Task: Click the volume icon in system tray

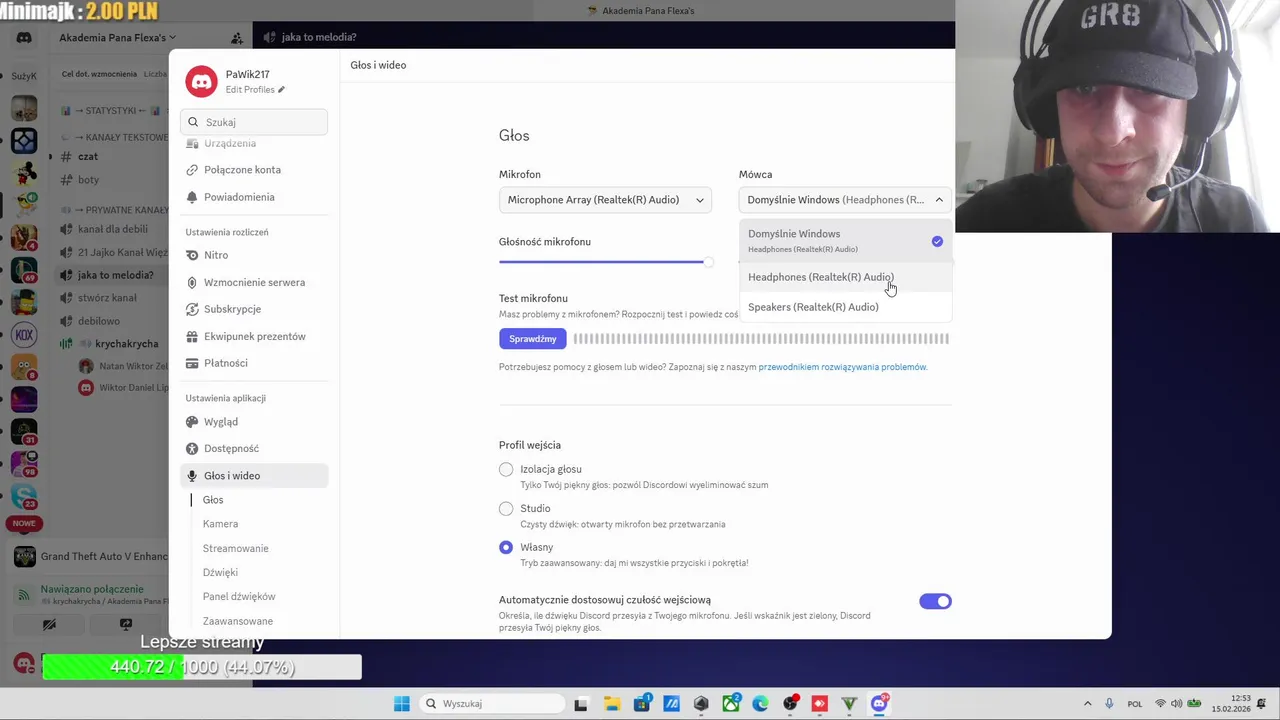Action: coord(1176,704)
